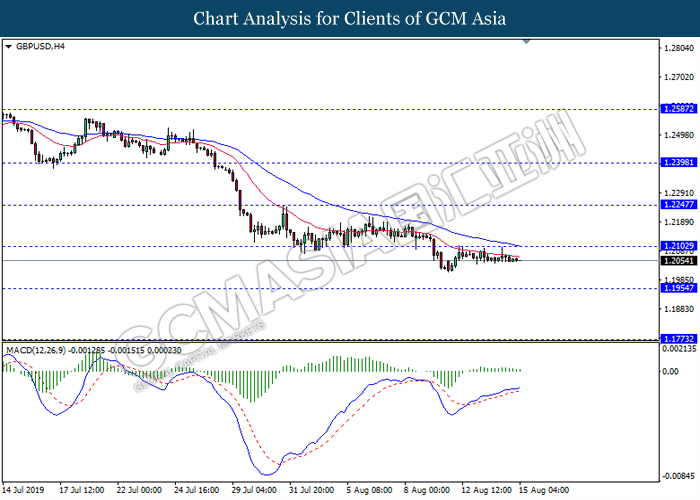Select the 1.23981 horizontal level tag

[679, 162]
